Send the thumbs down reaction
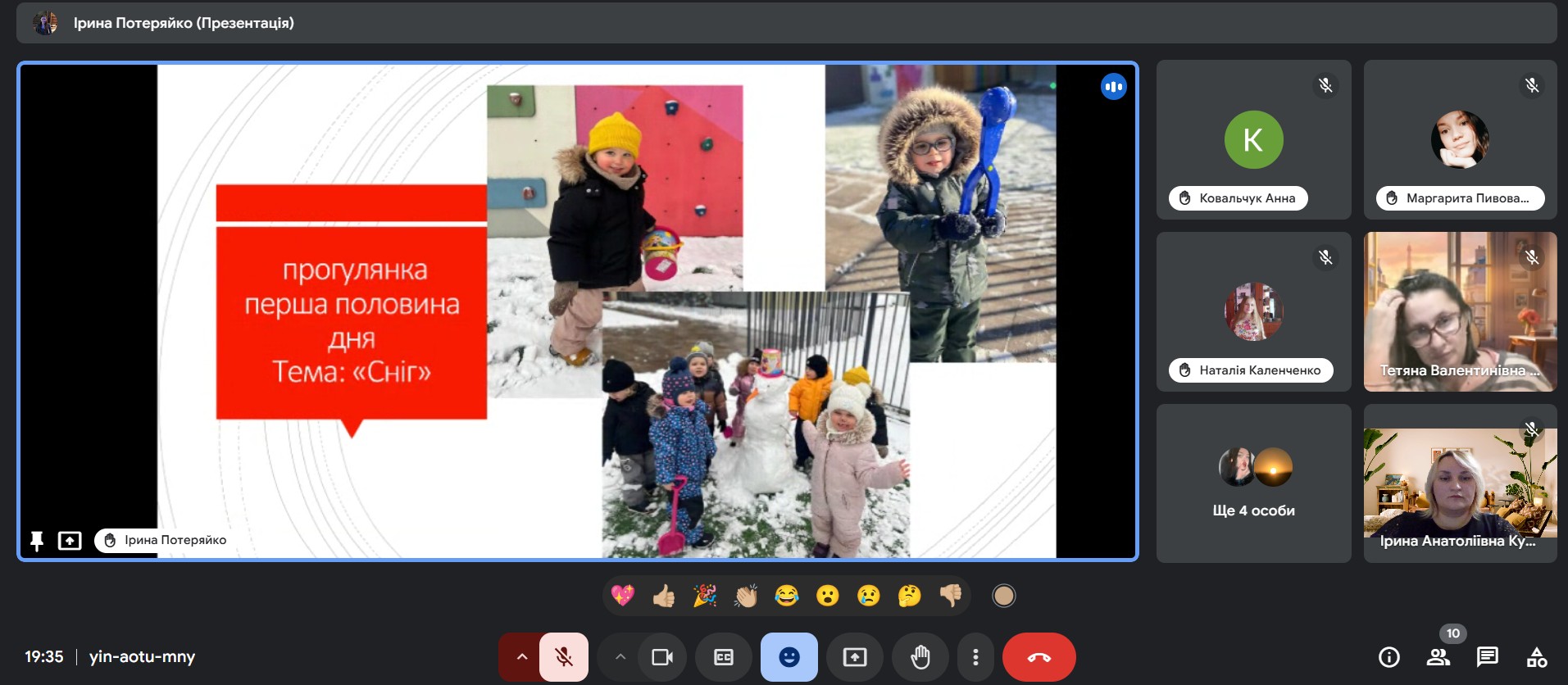Viewport: 1568px width, 685px height. 951,596
